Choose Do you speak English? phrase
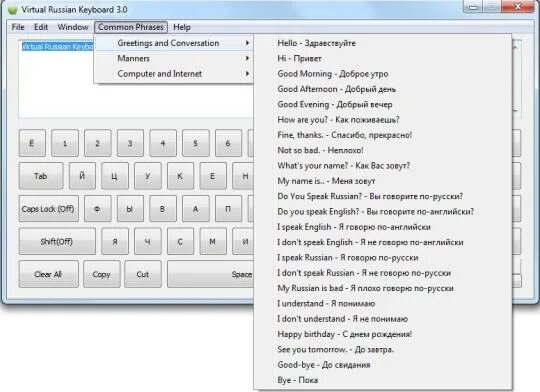 (382, 212)
